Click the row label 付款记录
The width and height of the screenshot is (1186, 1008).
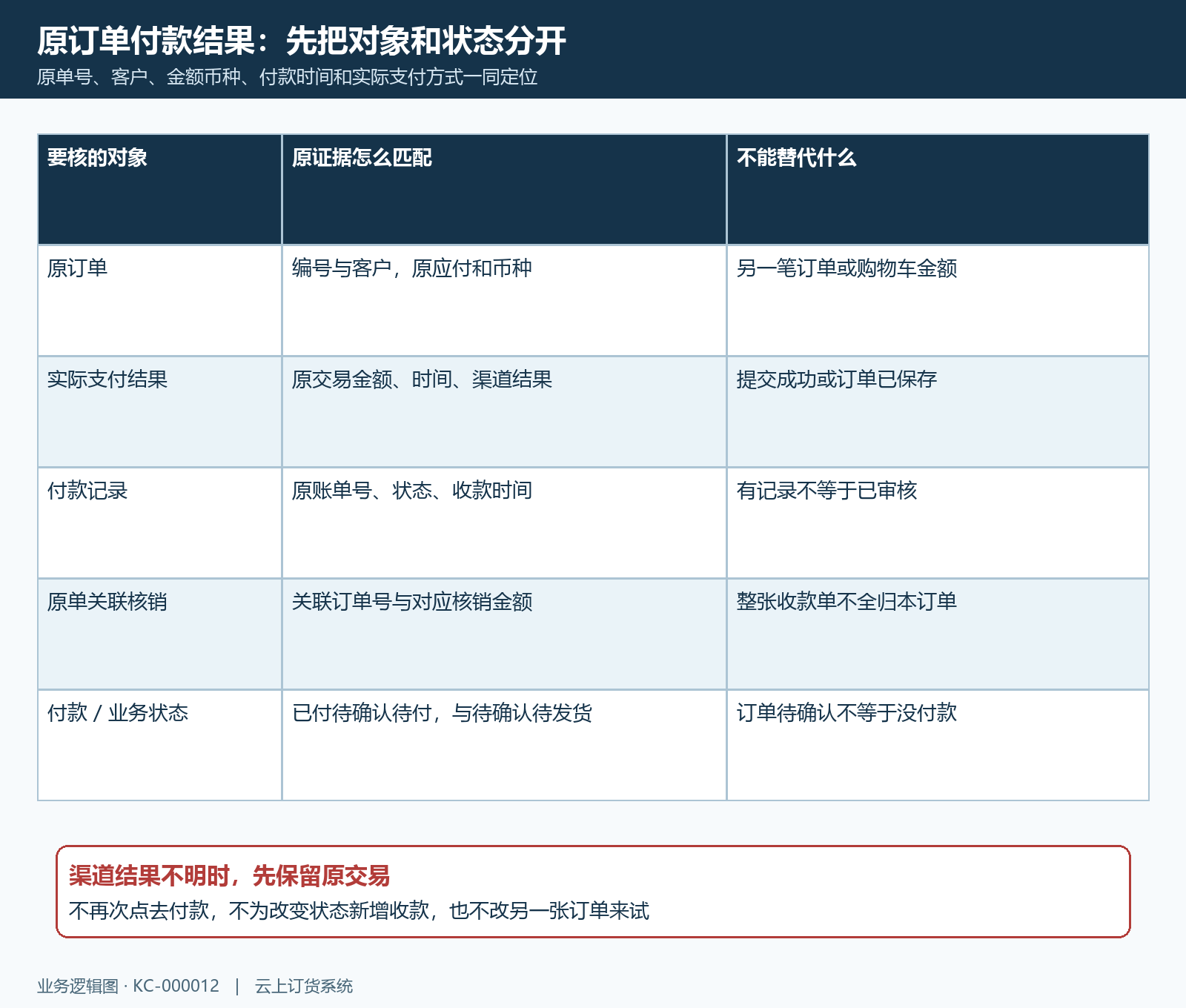[159, 523]
